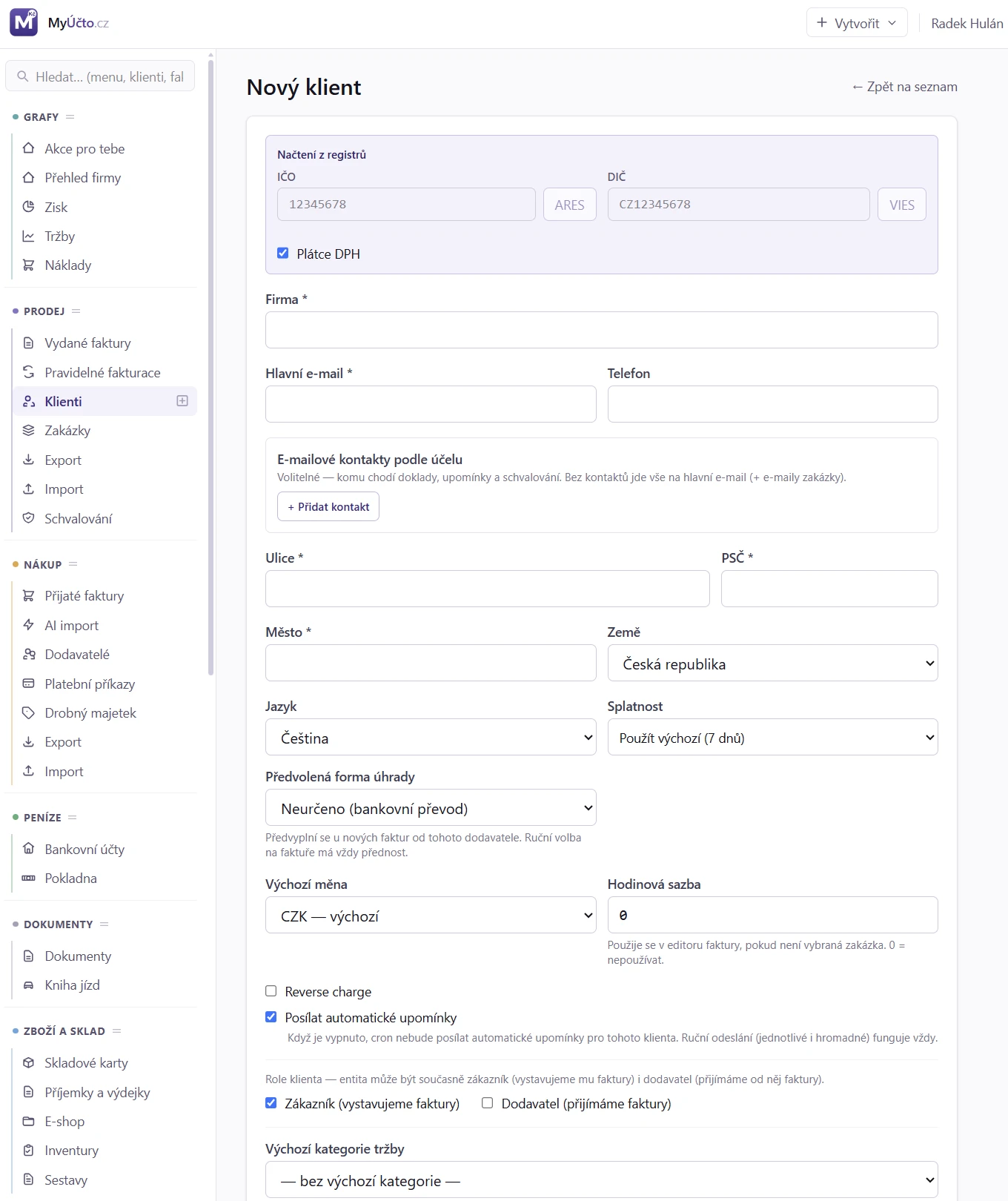Focus the DIČ input field
1008x1201 pixels.
738,205
